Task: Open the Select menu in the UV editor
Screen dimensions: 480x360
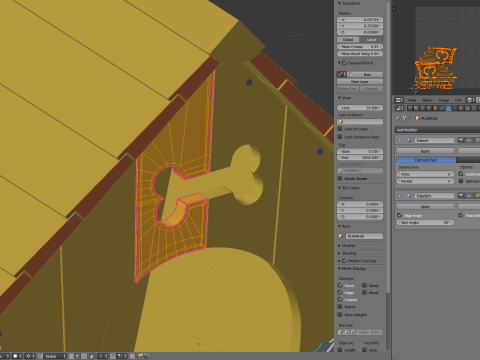Action: 427,100
